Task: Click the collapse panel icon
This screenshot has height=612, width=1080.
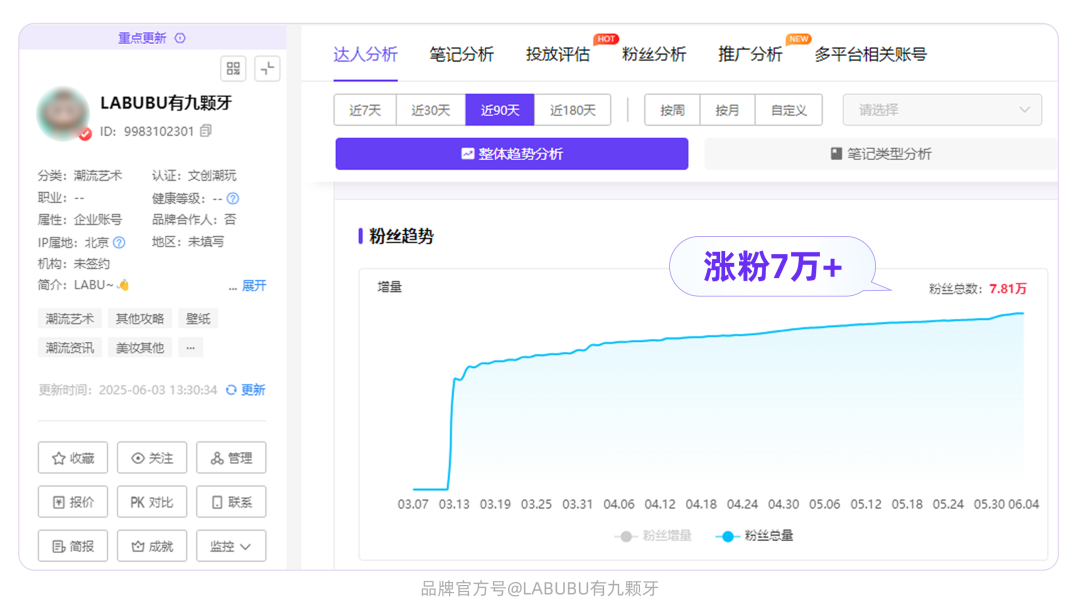Action: coord(267,68)
